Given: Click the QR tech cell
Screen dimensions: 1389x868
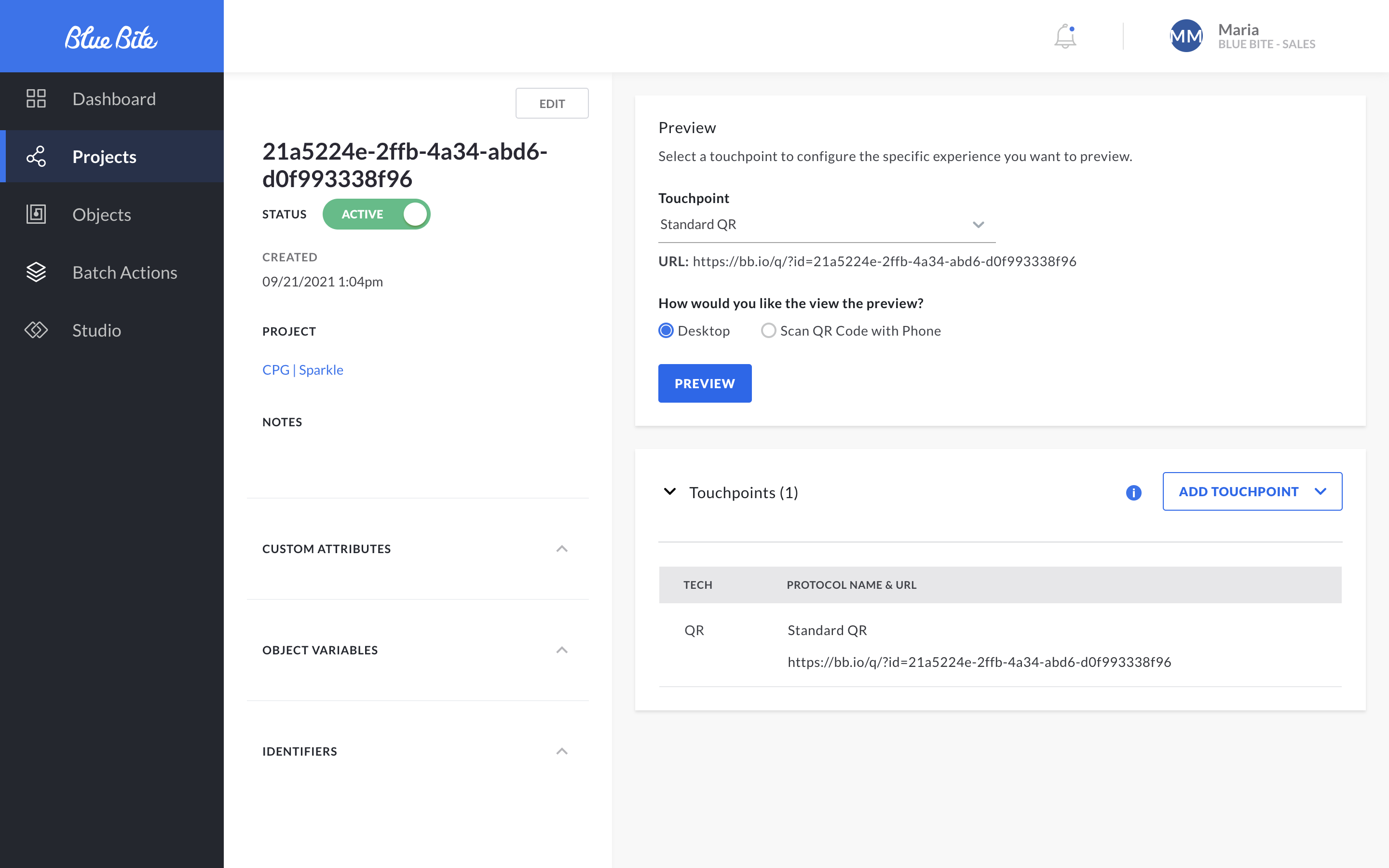Looking at the screenshot, I should [x=694, y=630].
